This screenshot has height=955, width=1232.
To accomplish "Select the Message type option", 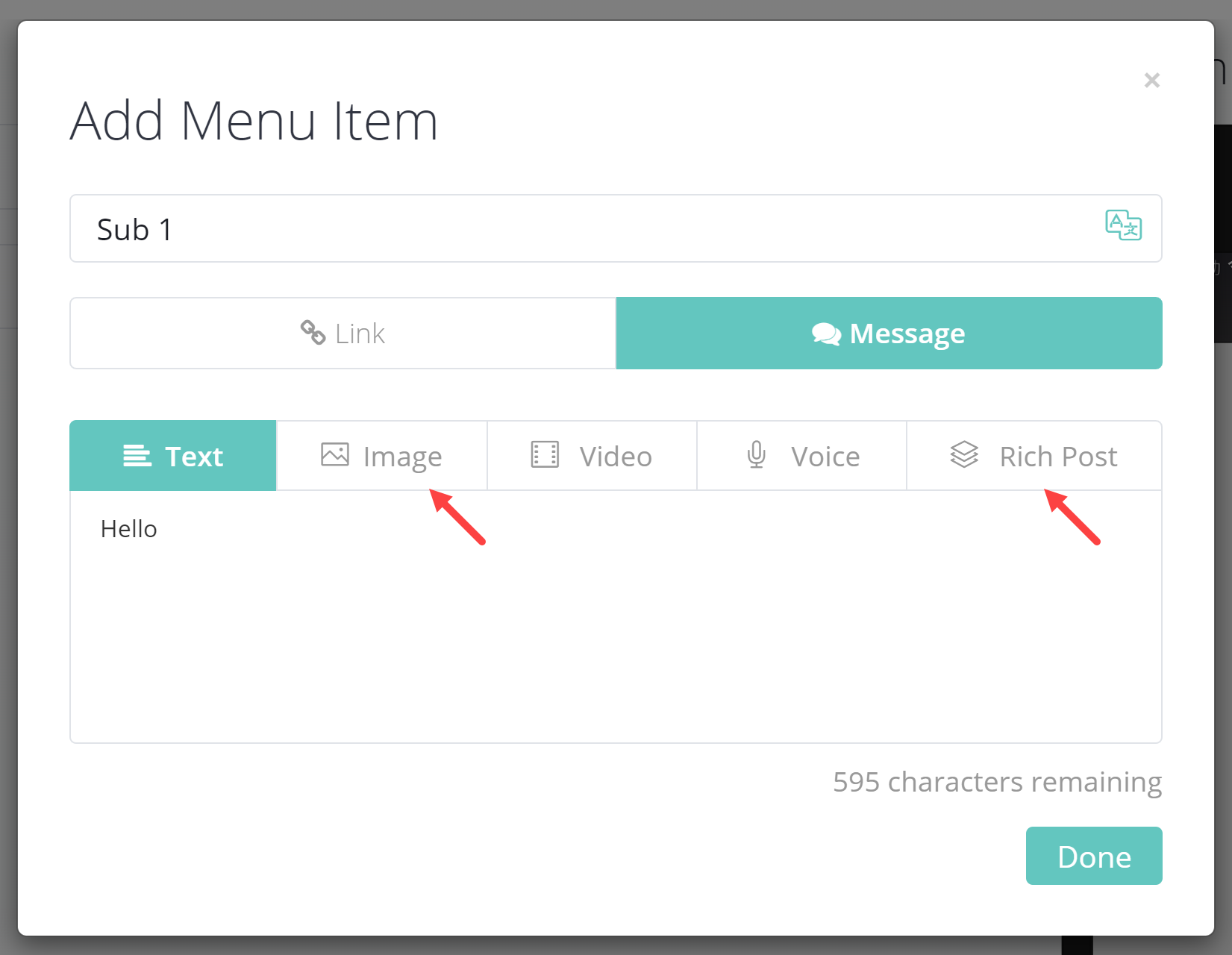I will [889, 334].
